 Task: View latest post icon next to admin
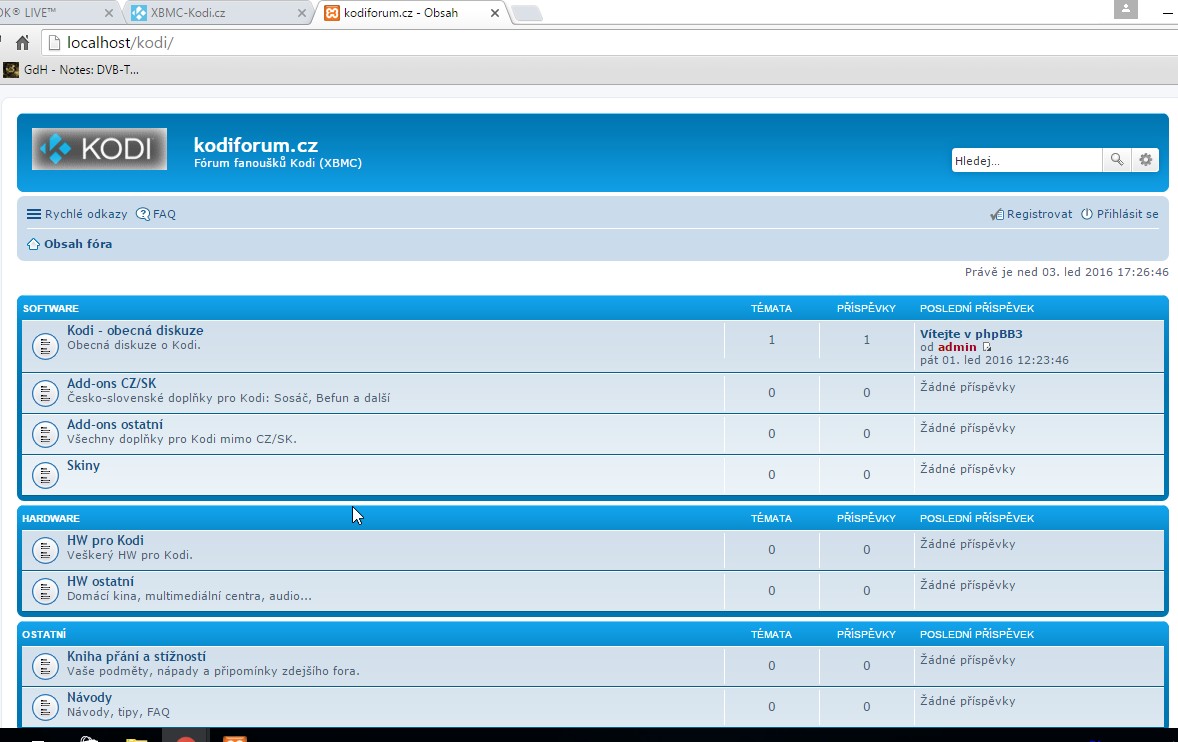(x=987, y=348)
